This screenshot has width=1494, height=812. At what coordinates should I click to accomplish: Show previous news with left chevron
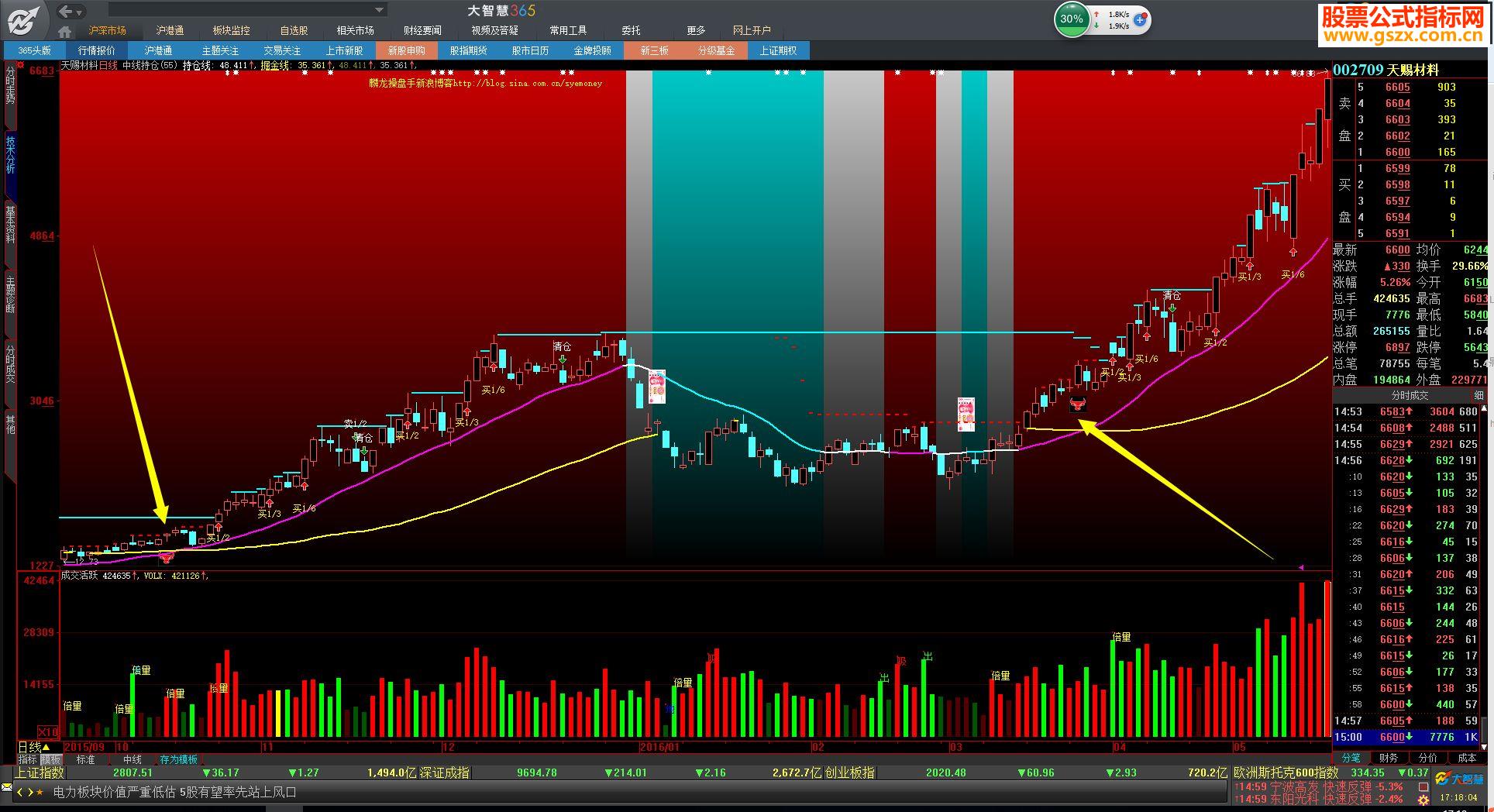(x=20, y=792)
